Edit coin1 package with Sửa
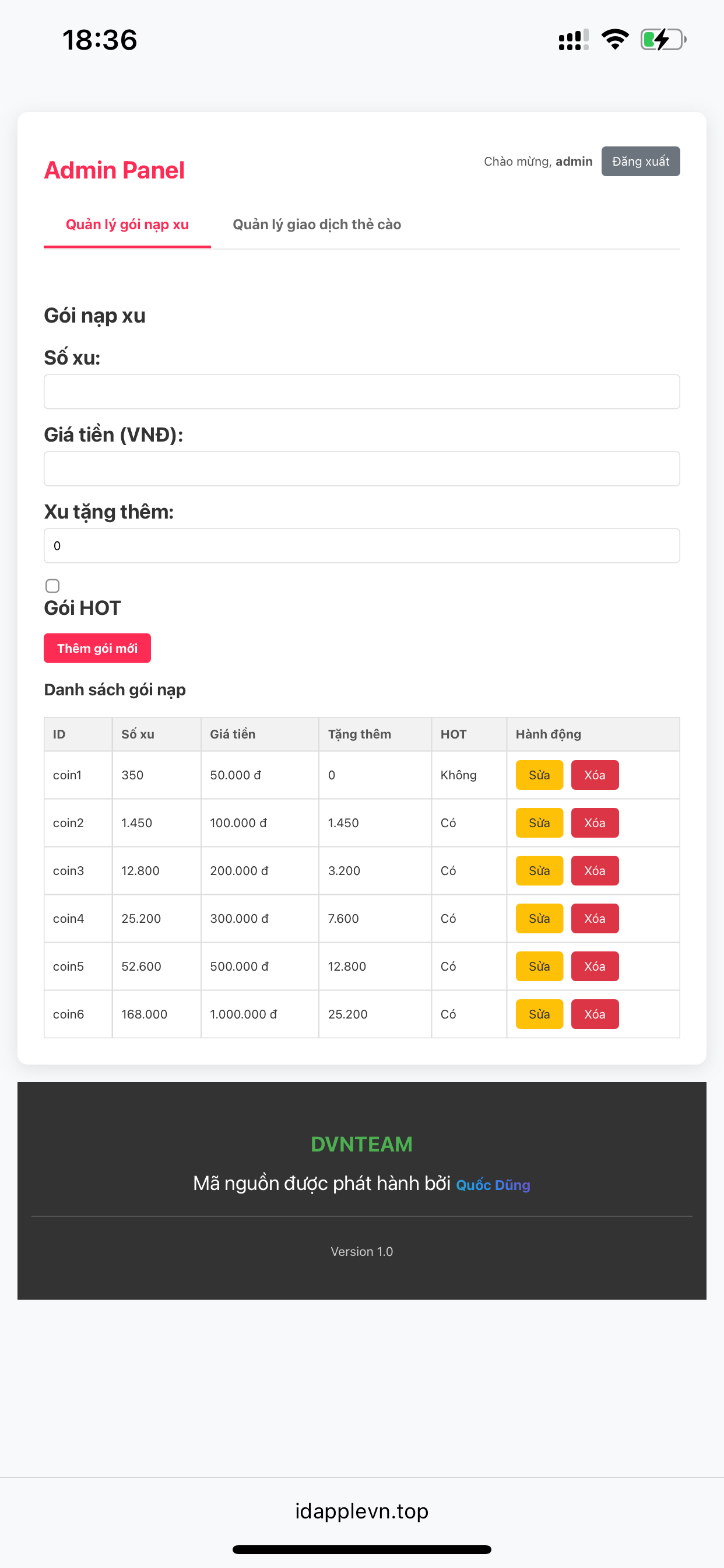This screenshot has width=724, height=1568. click(x=539, y=775)
